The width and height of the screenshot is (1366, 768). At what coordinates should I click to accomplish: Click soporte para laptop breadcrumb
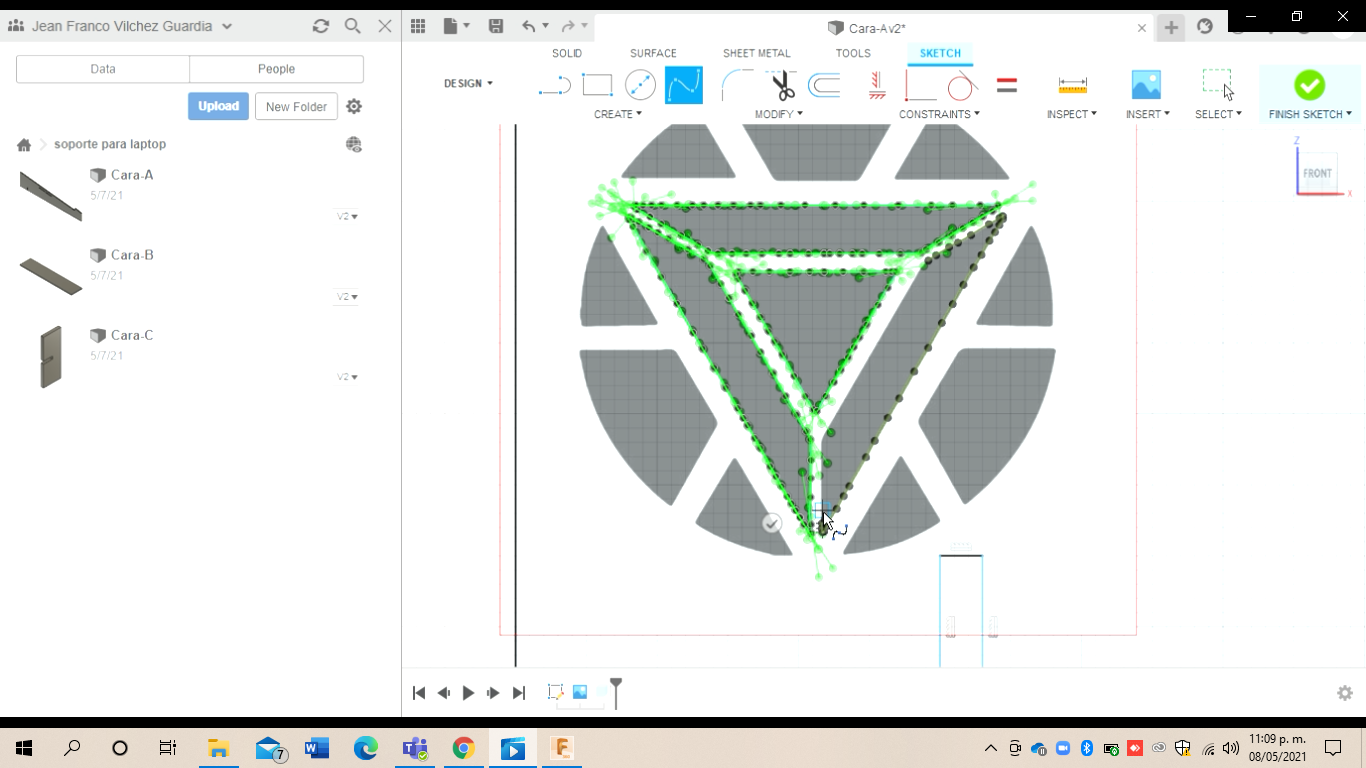[x=110, y=144]
